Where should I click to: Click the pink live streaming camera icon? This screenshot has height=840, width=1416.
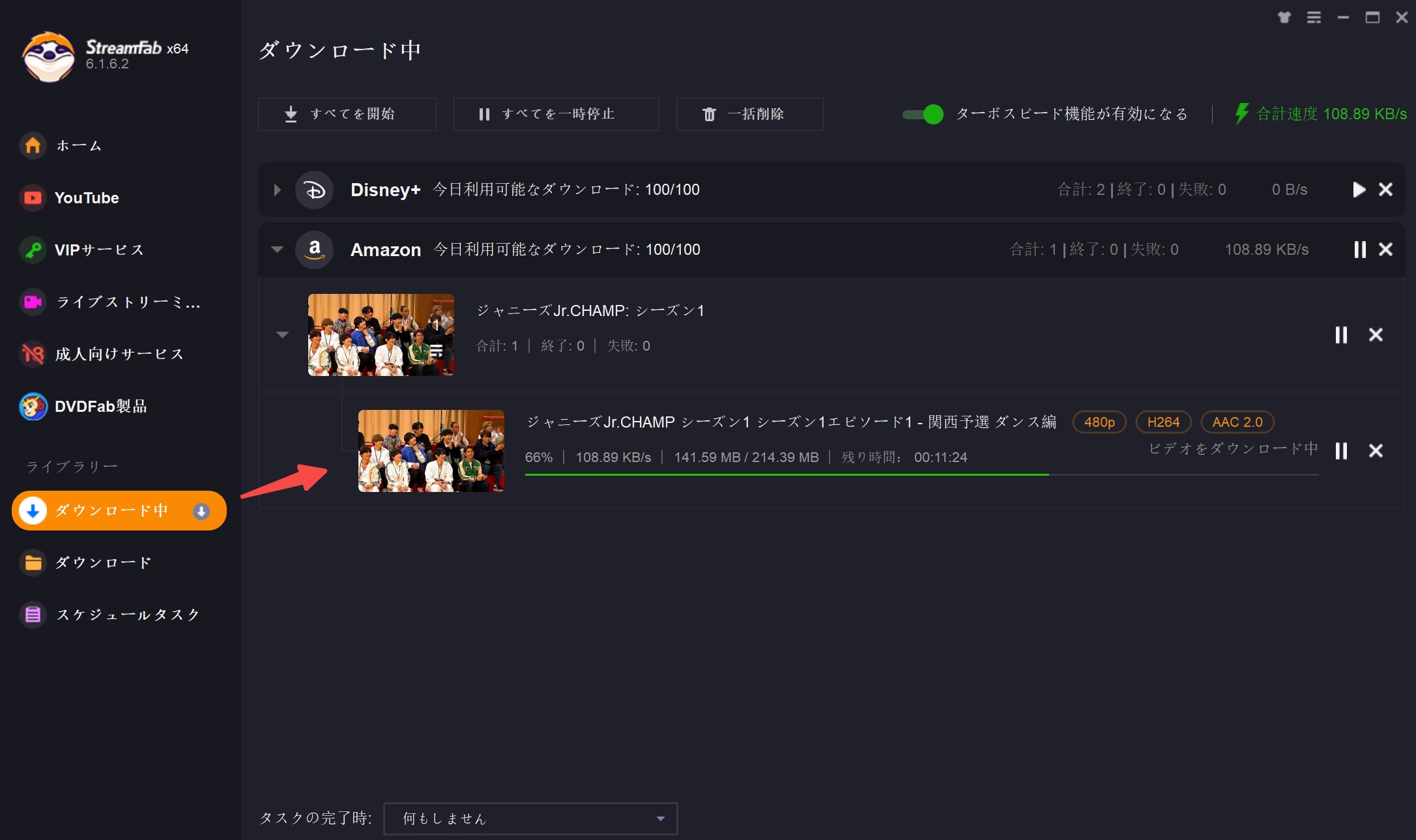(33, 302)
